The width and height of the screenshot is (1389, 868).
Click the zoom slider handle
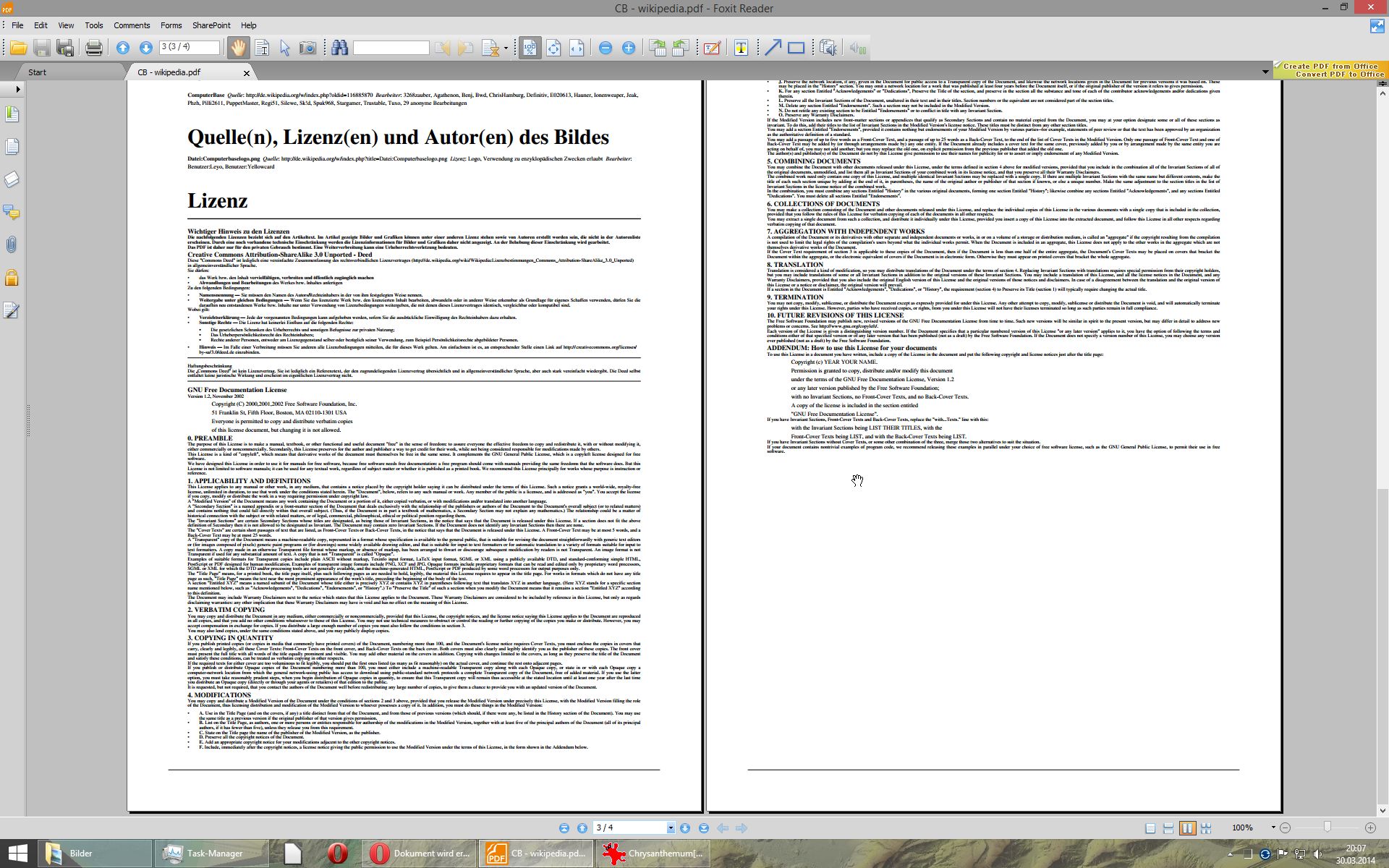coord(1327,827)
